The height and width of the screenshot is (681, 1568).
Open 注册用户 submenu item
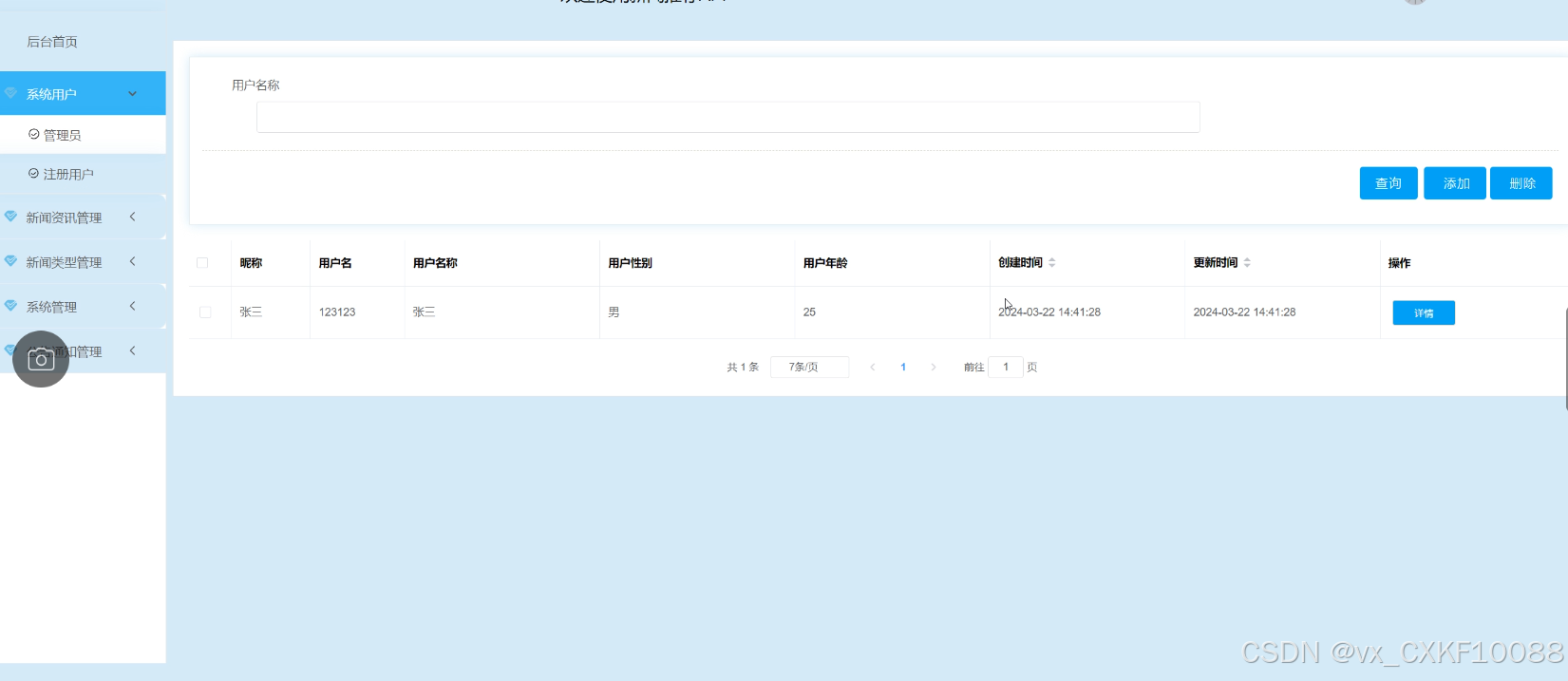point(83,174)
